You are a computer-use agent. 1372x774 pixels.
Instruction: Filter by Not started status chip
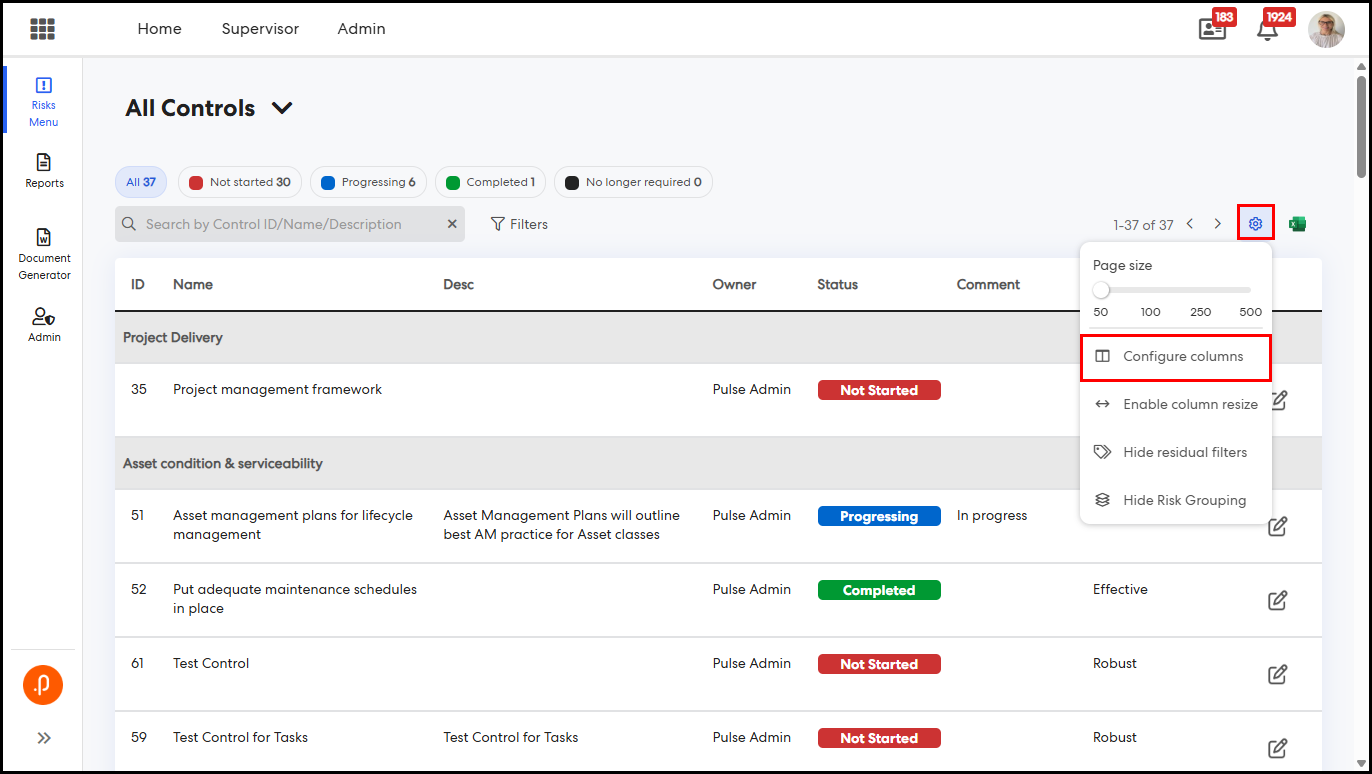[240, 182]
